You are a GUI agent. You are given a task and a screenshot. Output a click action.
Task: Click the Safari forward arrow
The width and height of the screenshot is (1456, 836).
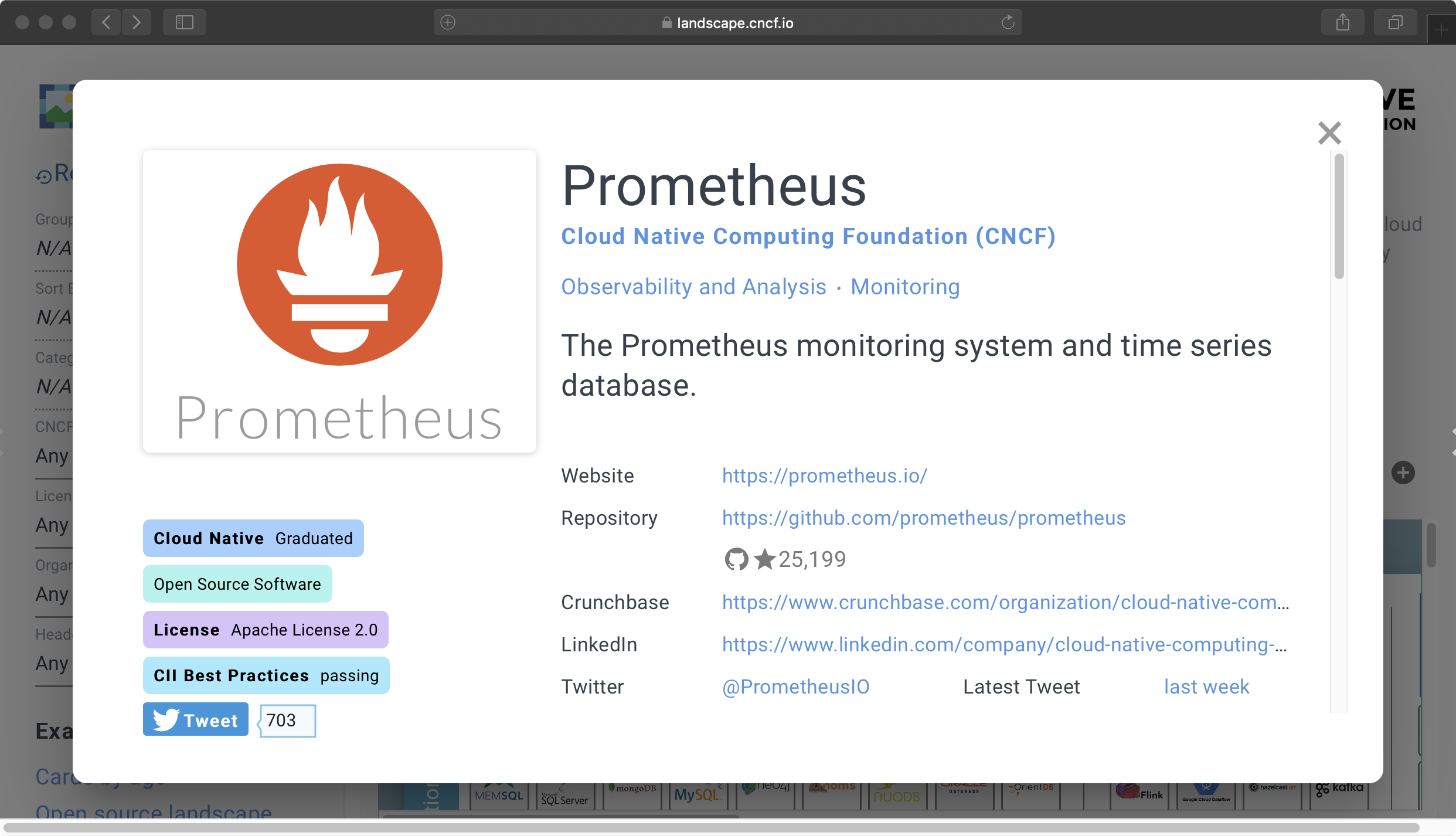(x=137, y=22)
